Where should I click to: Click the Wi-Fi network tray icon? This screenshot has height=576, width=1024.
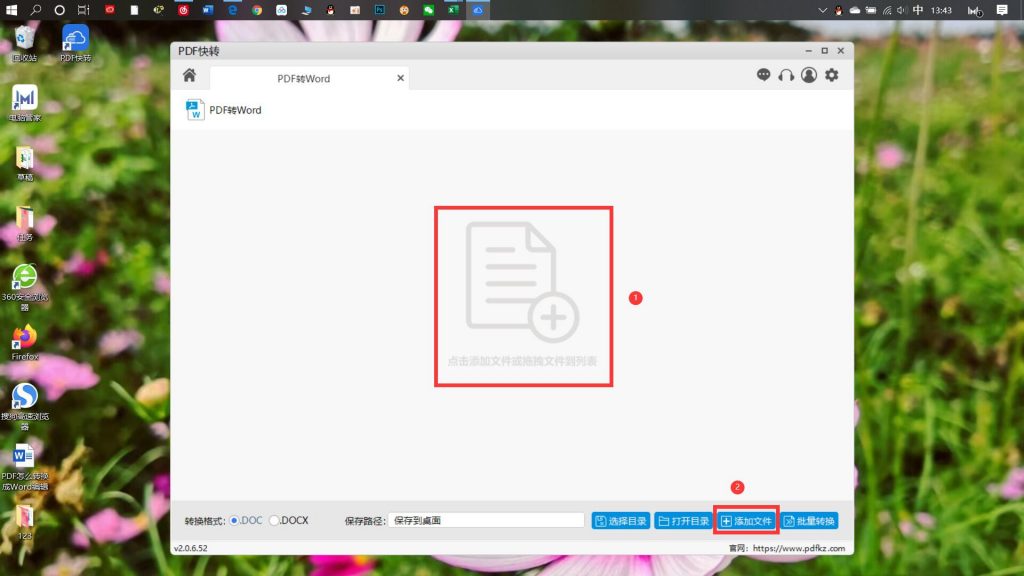[887, 10]
